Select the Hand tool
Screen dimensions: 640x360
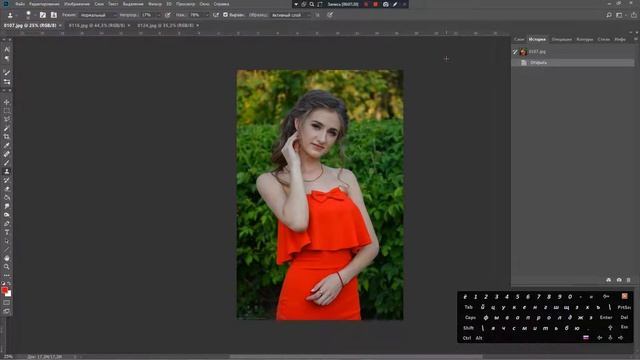[7, 258]
